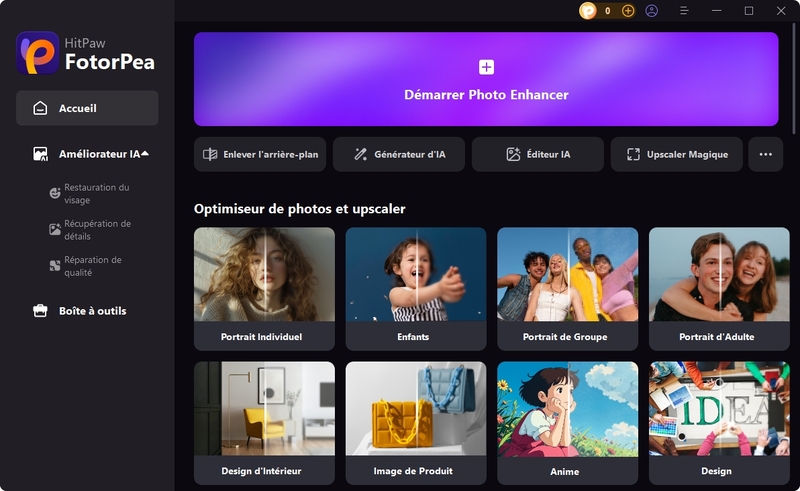The height and width of the screenshot is (491, 800).
Task: Minimize the FotorPea window
Action: pos(717,11)
